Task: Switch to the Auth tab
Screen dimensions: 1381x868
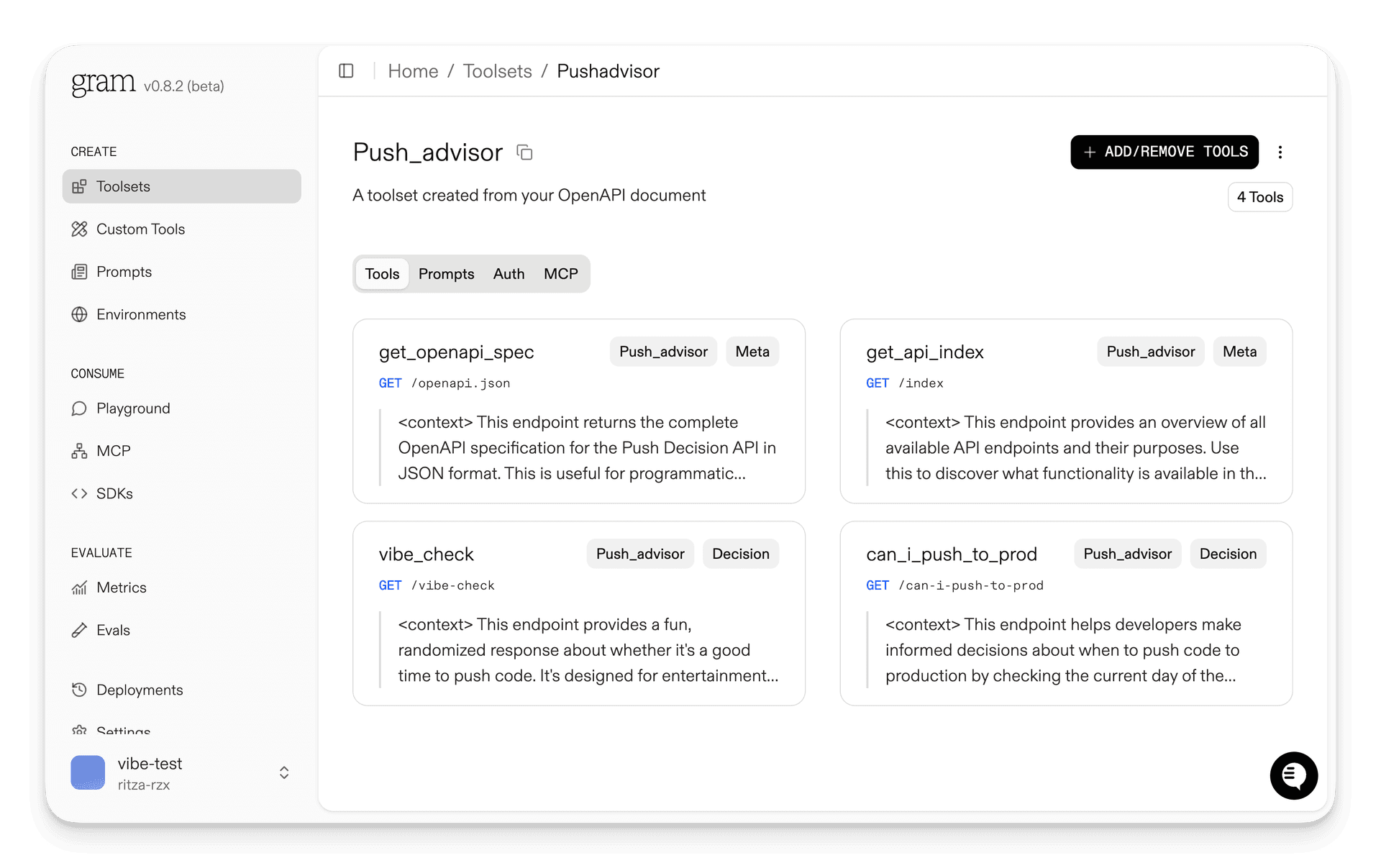Action: (509, 273)
